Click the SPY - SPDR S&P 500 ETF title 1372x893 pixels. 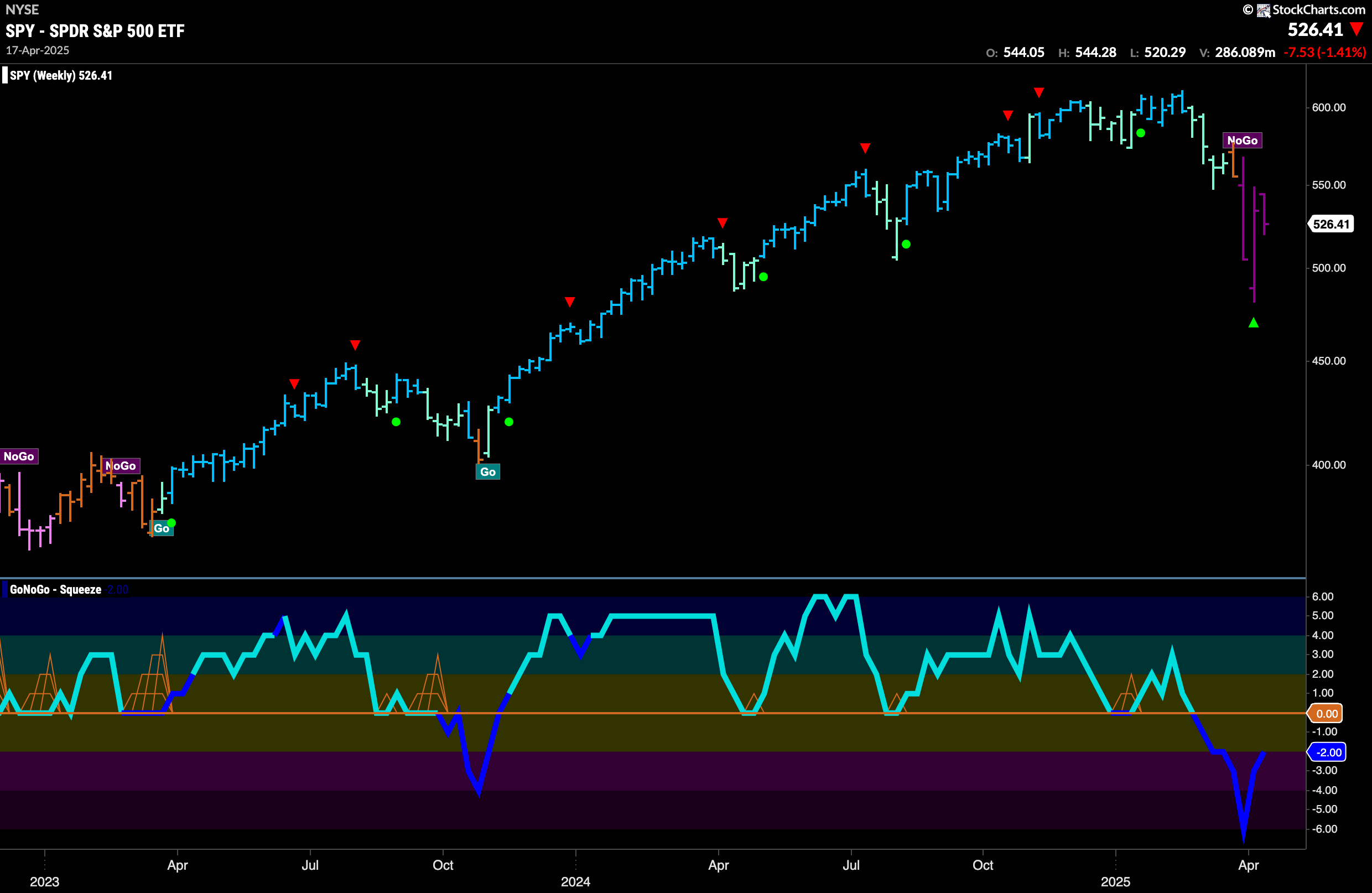pyautogui.click(x=95, y=30)
